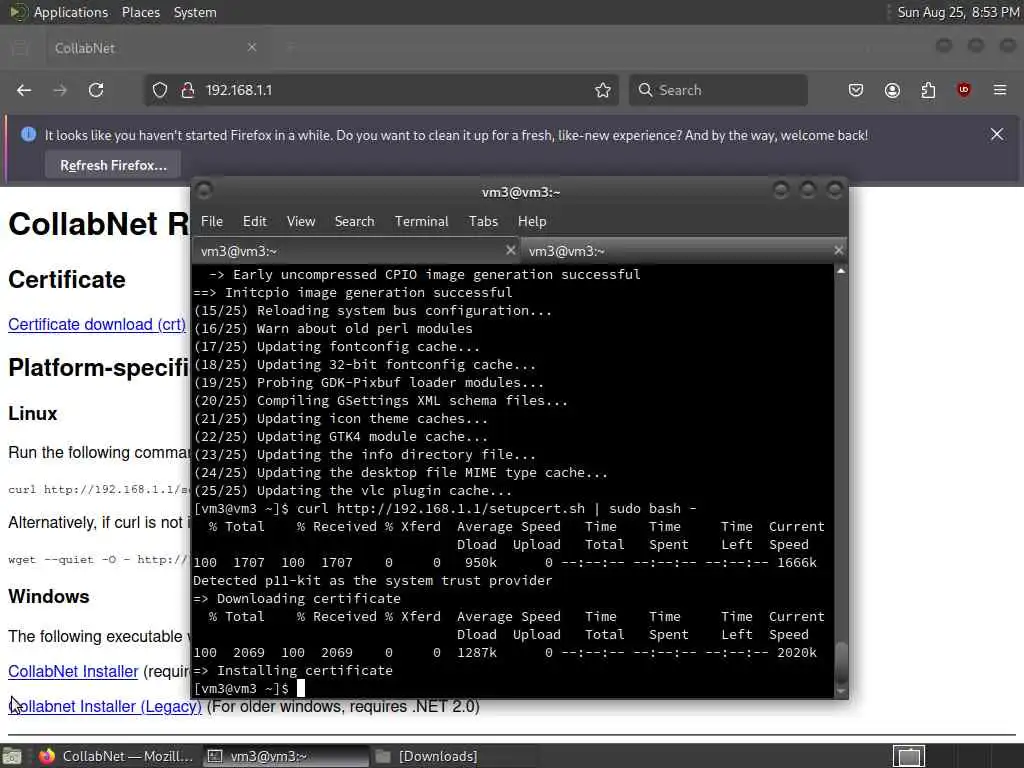Click the clock showing Sun Aug 25

pyautogui.click(x=957, y=12)
